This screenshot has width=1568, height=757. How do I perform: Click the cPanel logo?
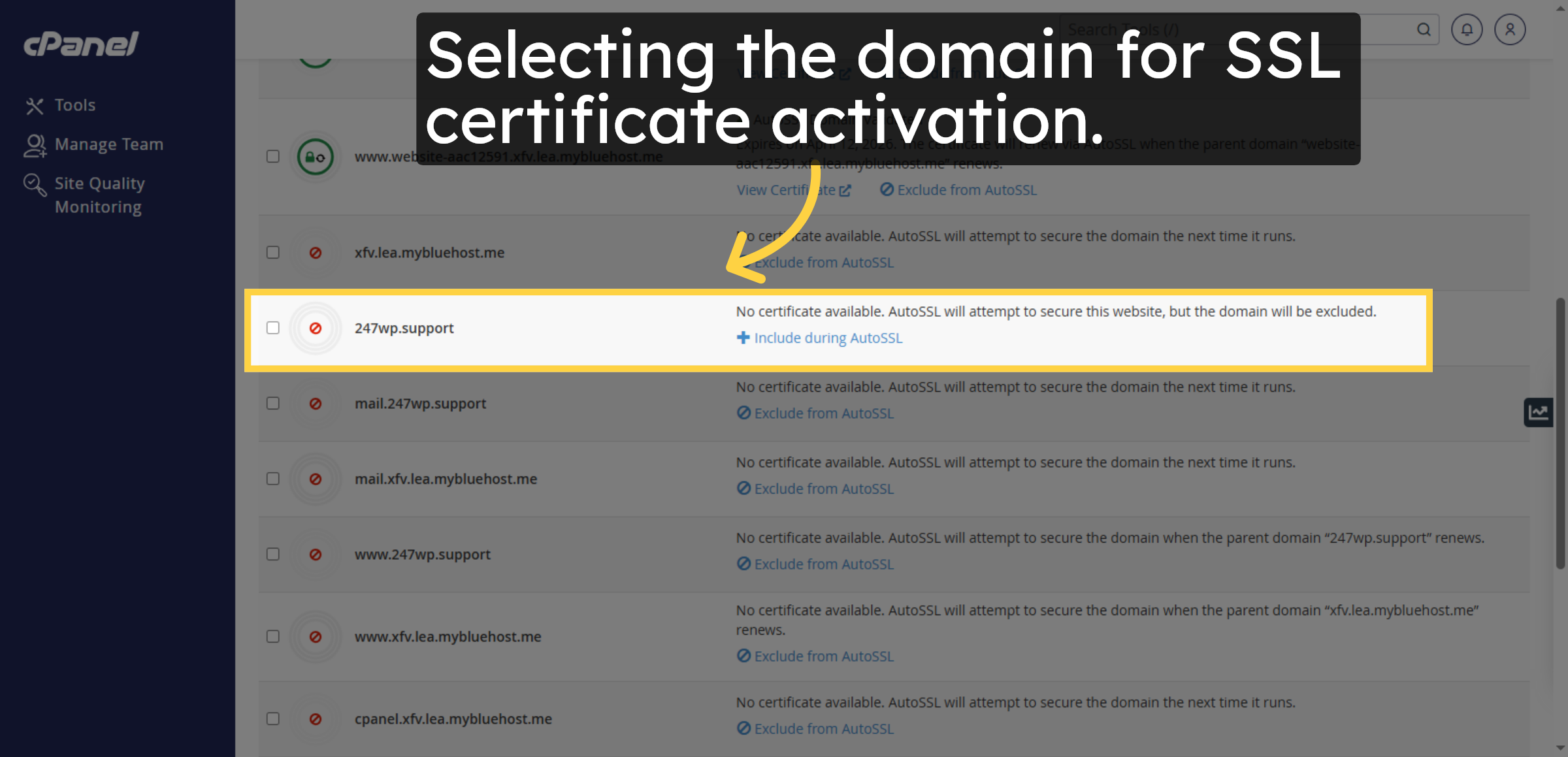pyautogui.click(x=80, y=43)
